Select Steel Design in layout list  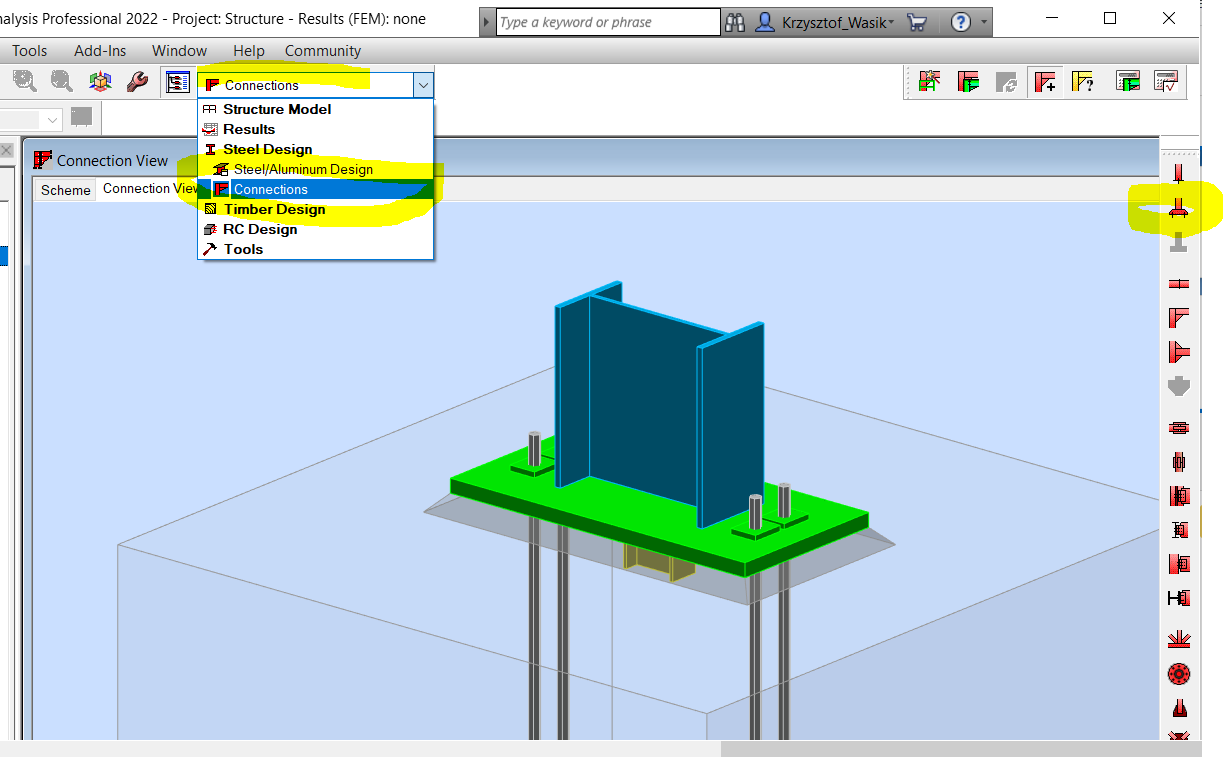316,149
